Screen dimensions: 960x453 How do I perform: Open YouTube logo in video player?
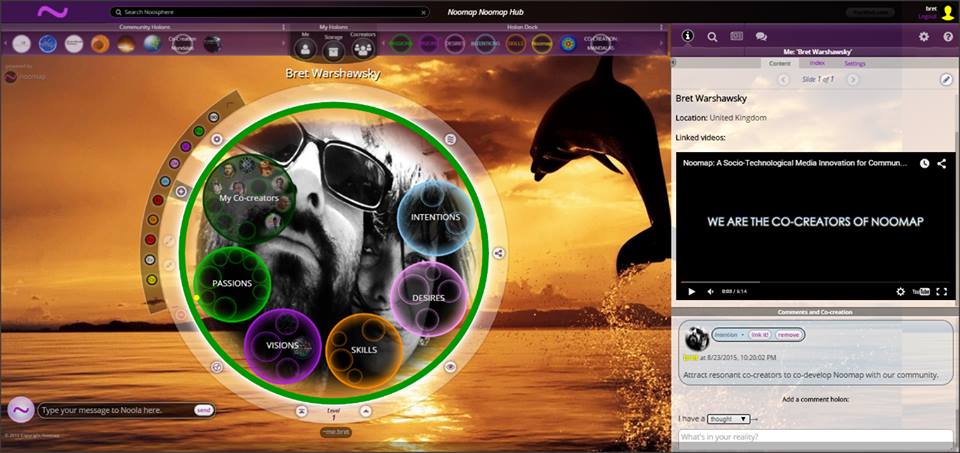[921, 292]
